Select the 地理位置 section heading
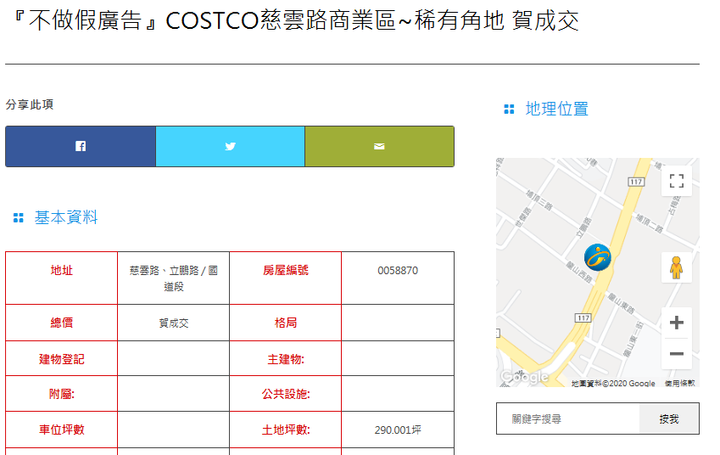 click(x=557, y=109)
